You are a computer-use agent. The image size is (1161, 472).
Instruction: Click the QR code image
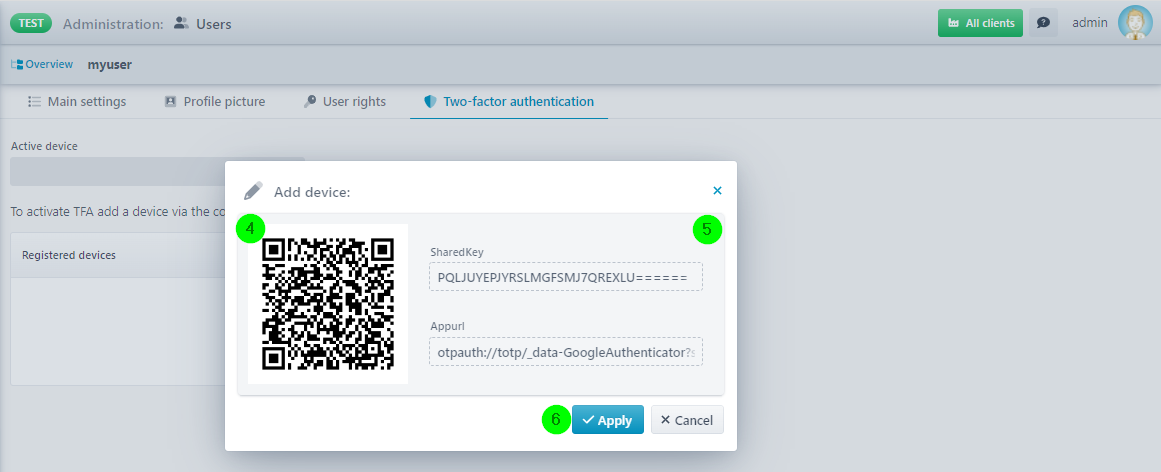click(x=328, y=304)
